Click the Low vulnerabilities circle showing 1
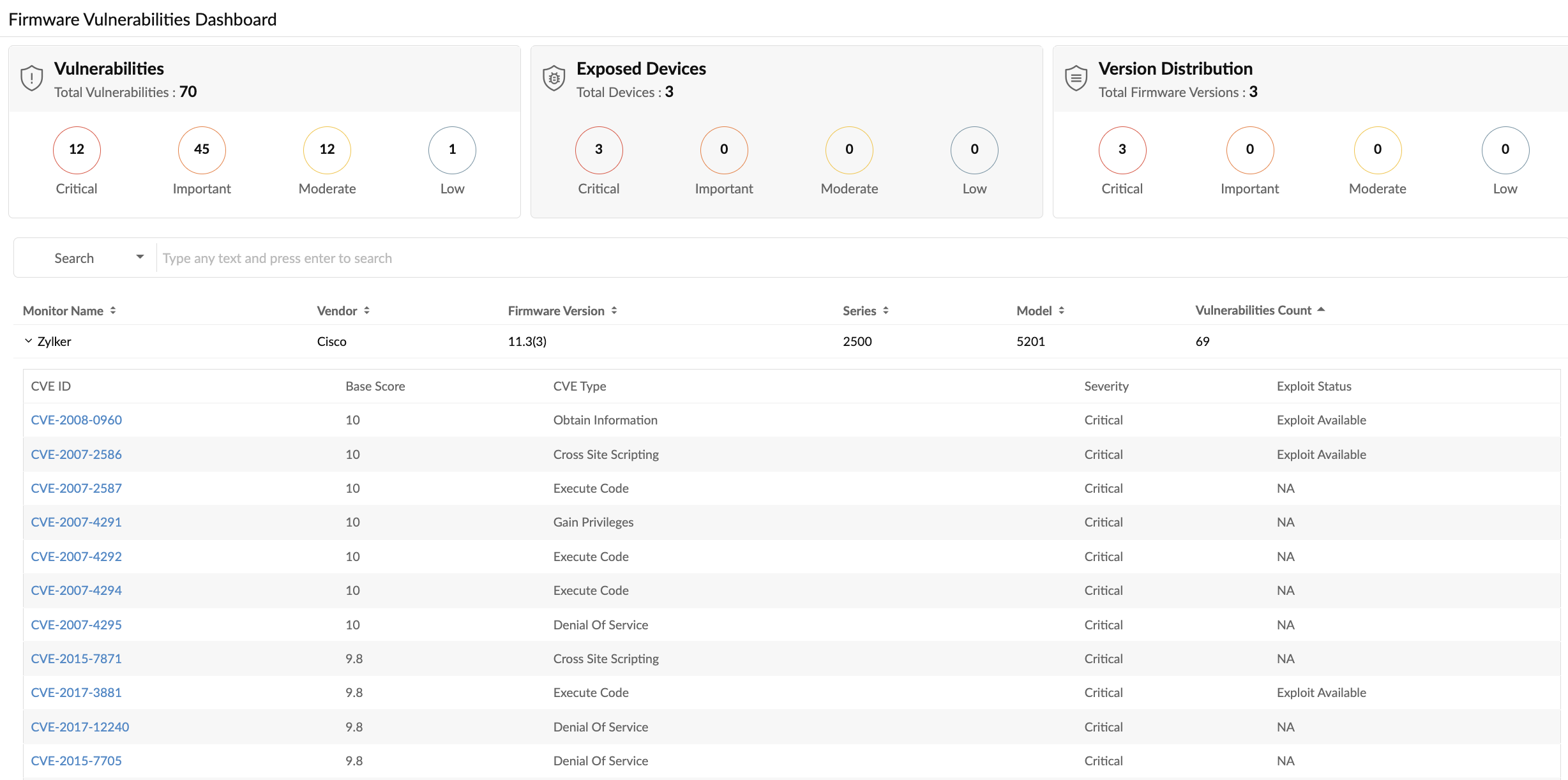Image resolution: width=1568 pixels, height=780 pixels. pyautogui.click(x=451, y=150)
